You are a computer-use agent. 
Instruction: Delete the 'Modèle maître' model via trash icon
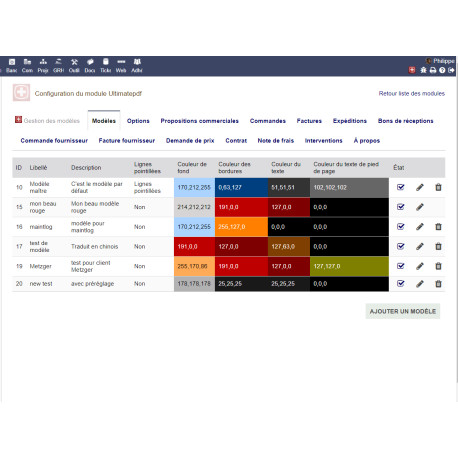(x=438, y=187)
